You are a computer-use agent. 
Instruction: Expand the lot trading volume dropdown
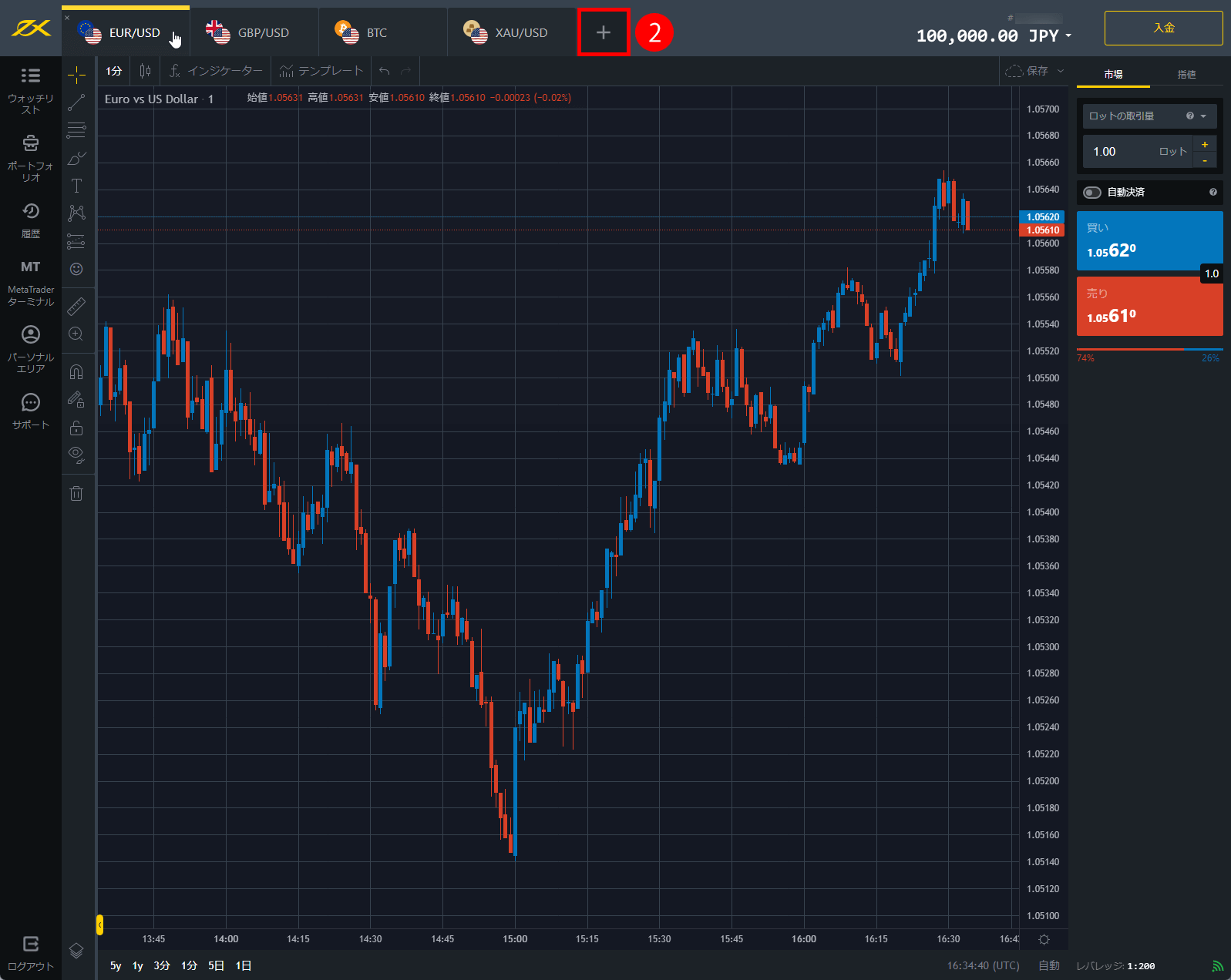pyautogui.click(x=1203, y=116)
